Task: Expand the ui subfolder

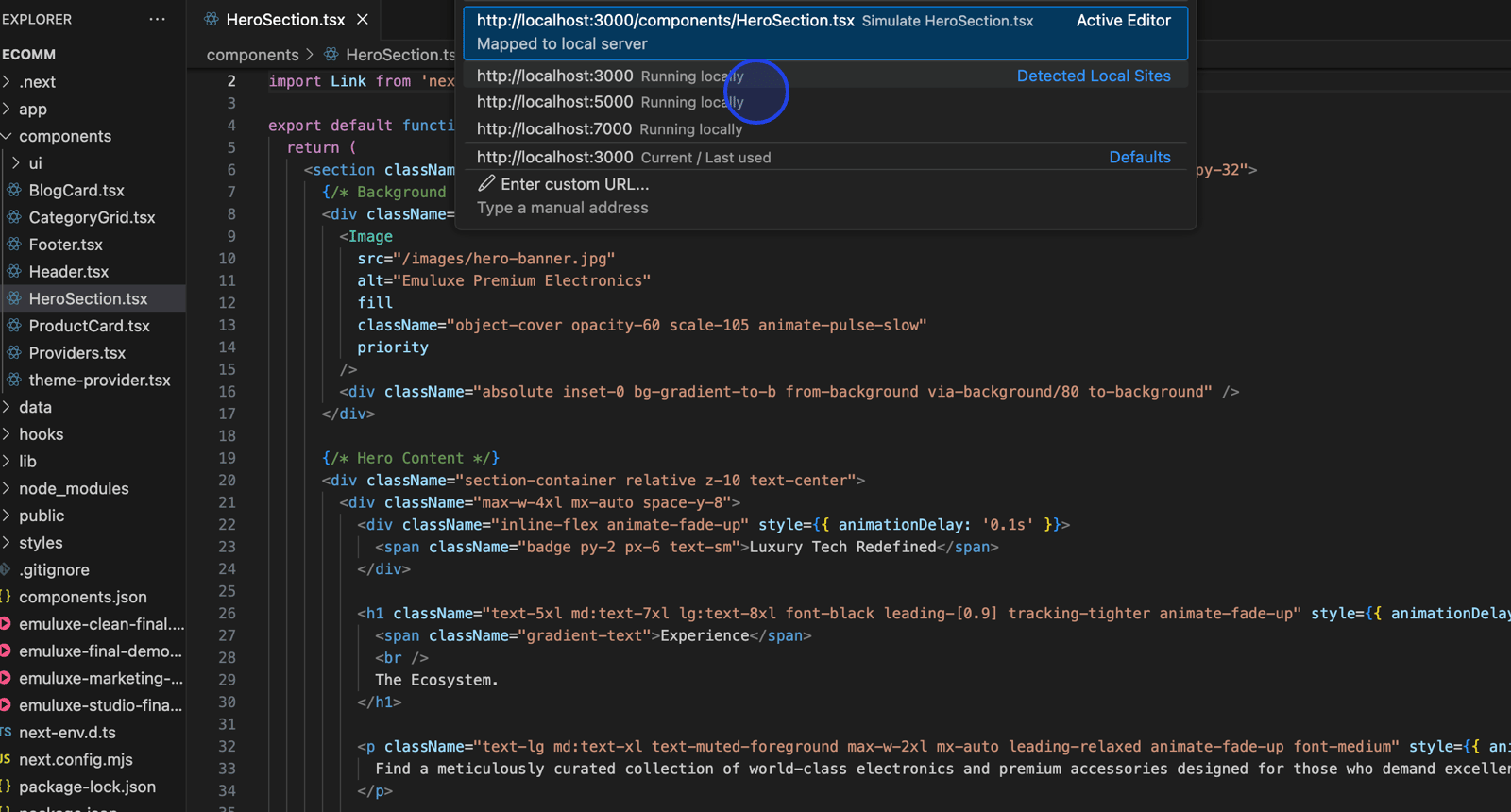Action: 16,163
